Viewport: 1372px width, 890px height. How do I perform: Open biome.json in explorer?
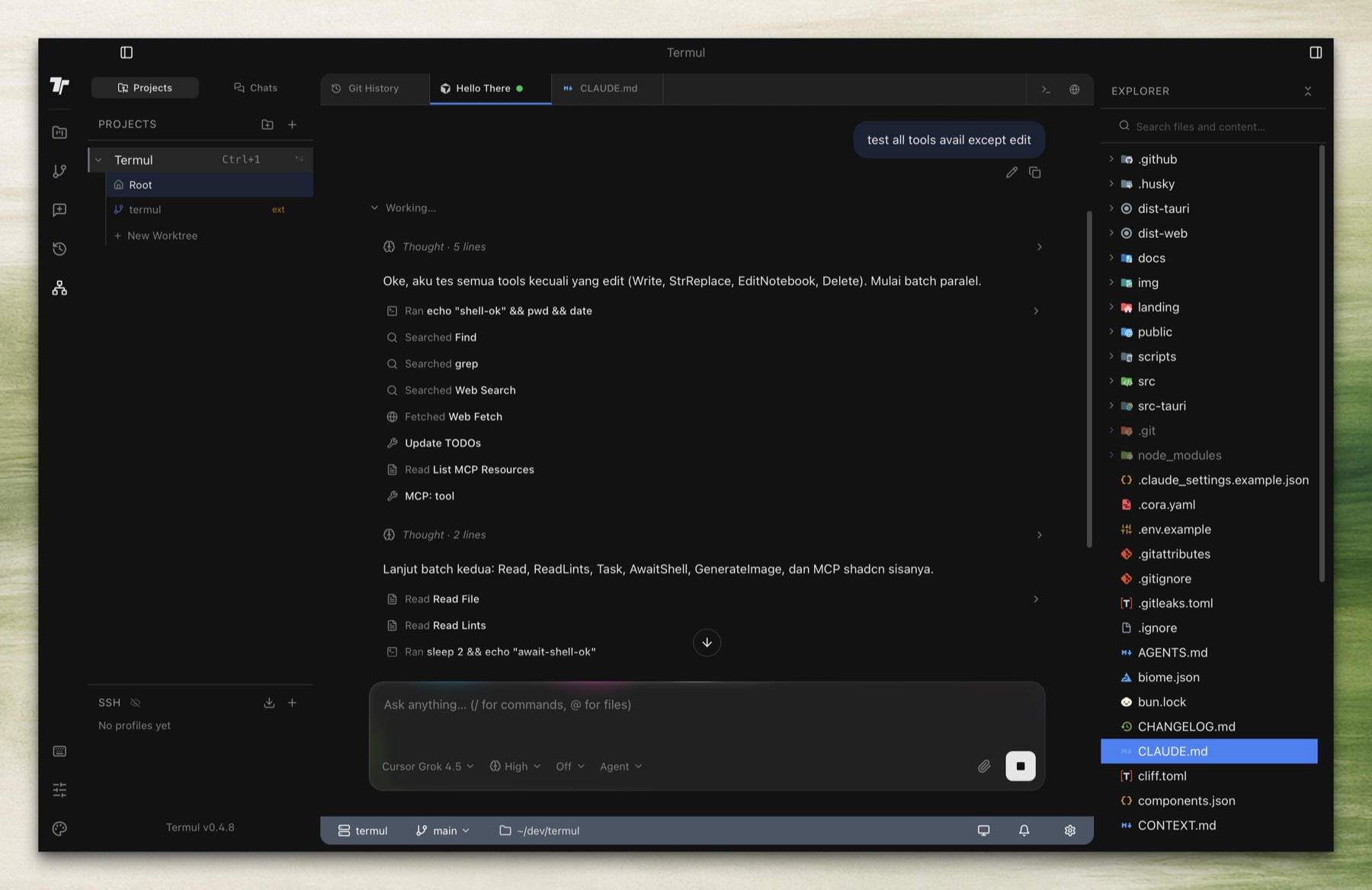coord(1210,678)
